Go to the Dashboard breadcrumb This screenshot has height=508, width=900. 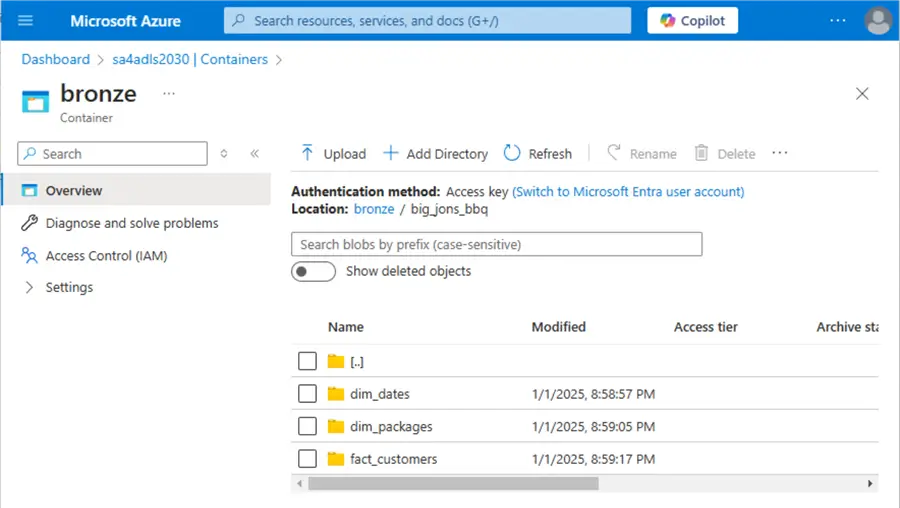pos(56,59)
